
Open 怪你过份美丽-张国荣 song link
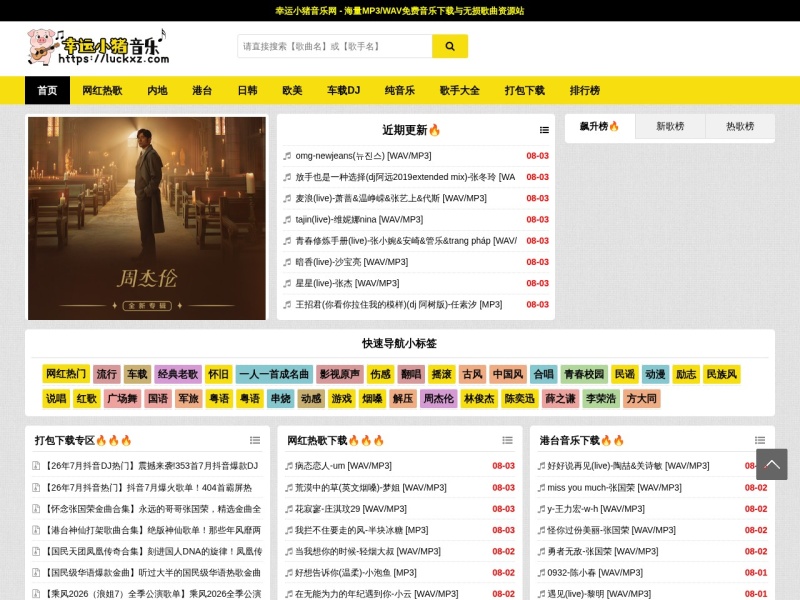pyautogui.click(x=611, y=531)
